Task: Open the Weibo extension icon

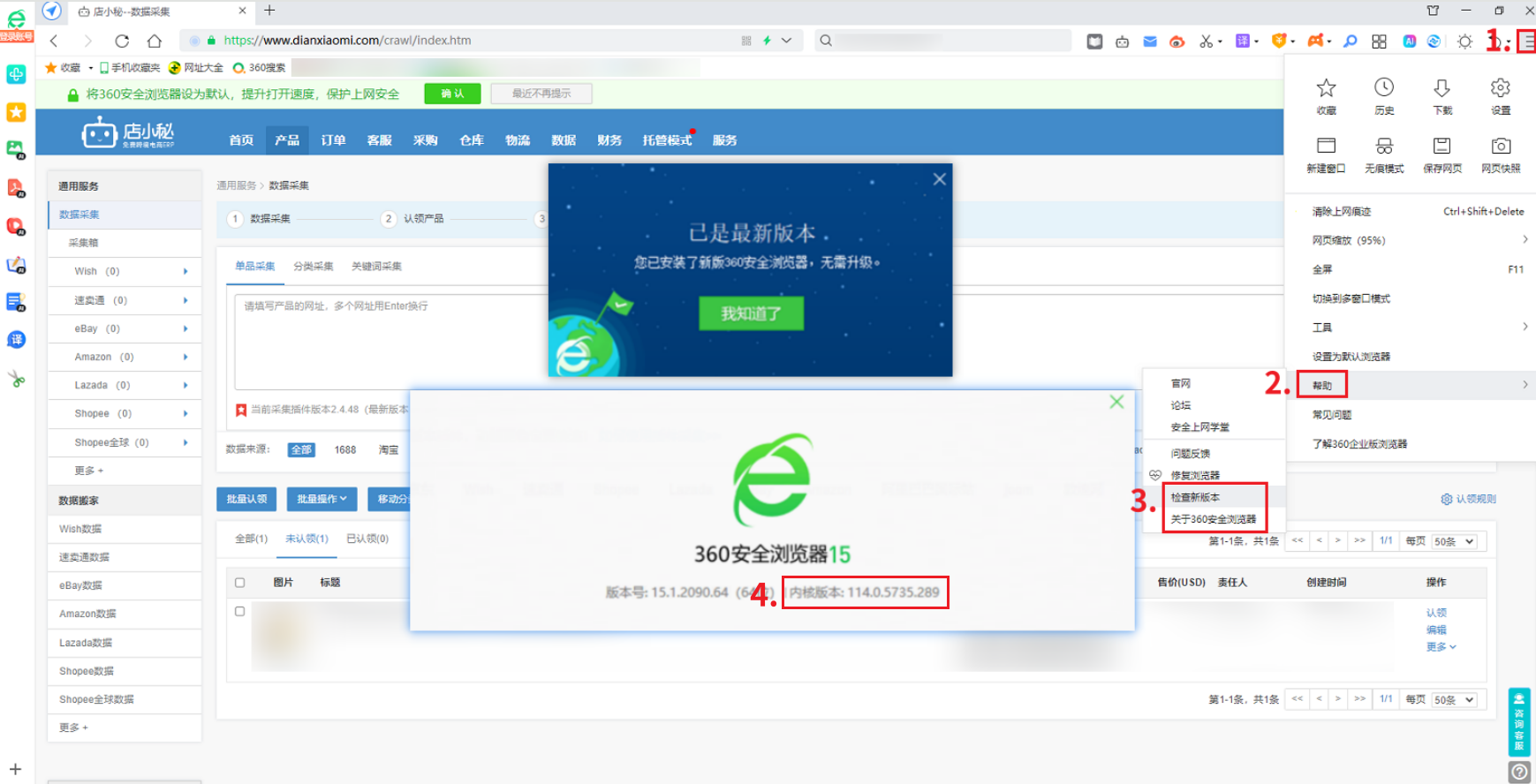Action: click(x=1177, y=41)
